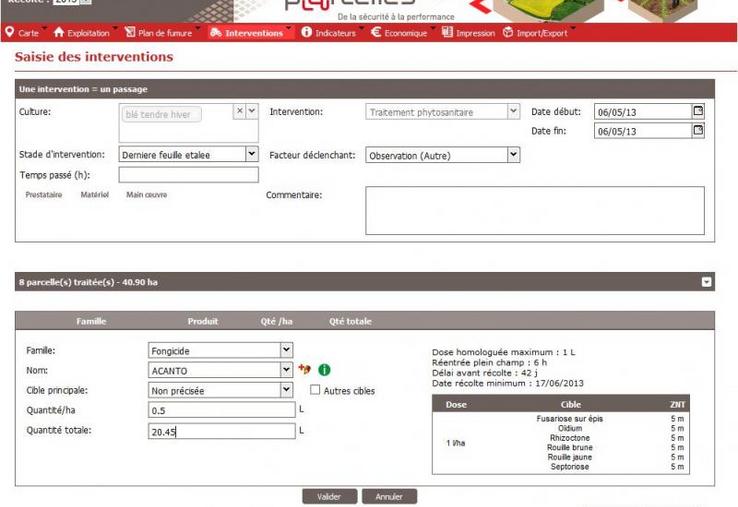Click into the Commentaire text area
This screenshot has height=507, width=738.
click(x=534, y=210)
